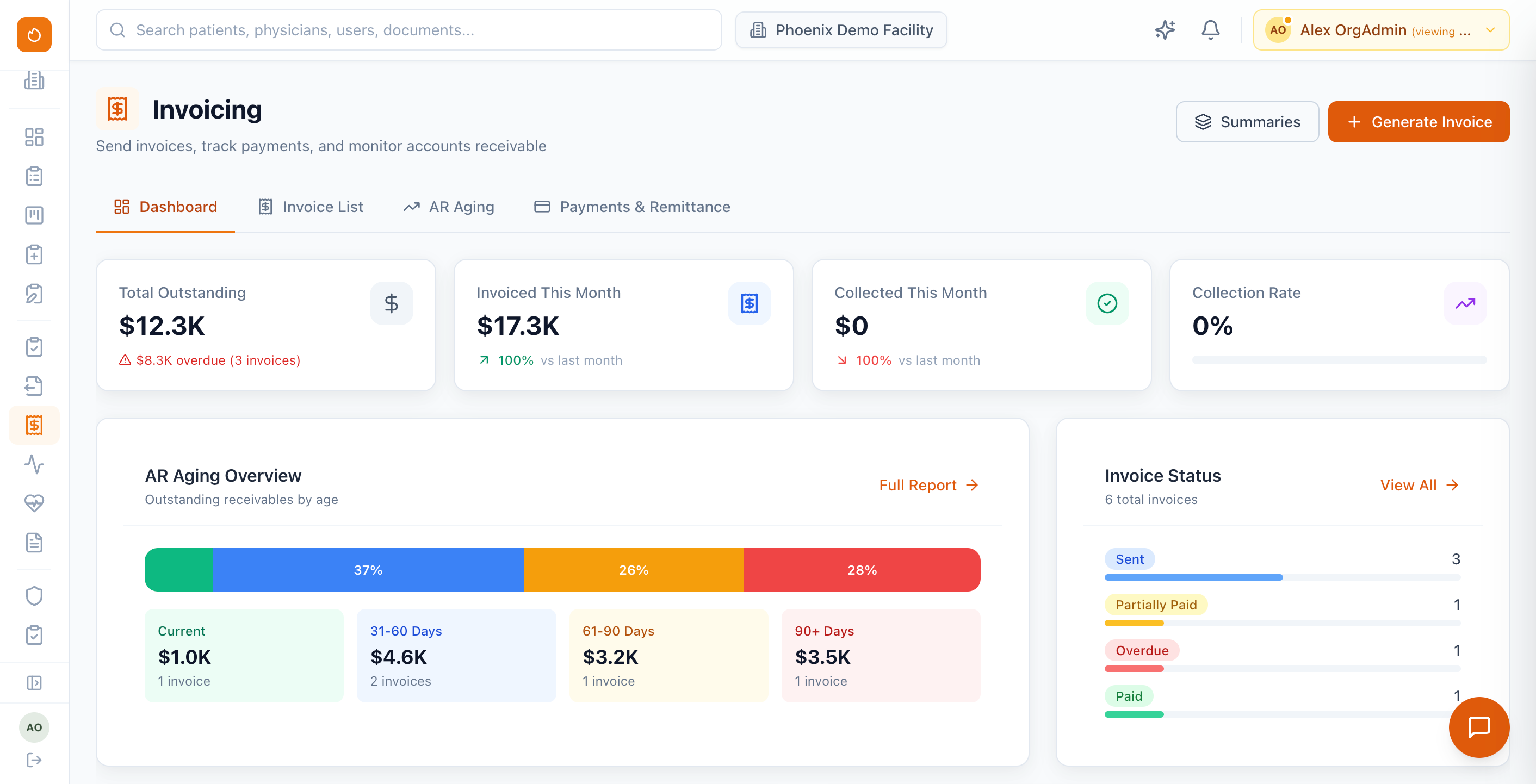Open the AR Aging Full Report link
This screenshot has width=1536, height=784.
coord(928,485)
